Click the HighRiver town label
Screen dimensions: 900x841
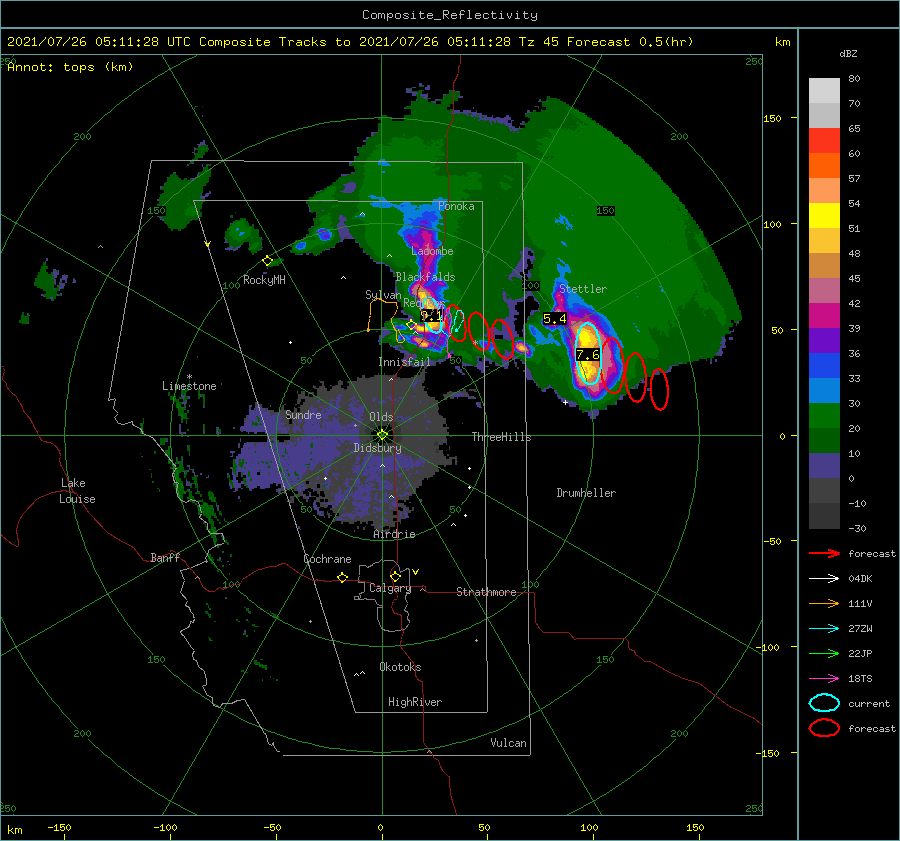click(415, 702)
